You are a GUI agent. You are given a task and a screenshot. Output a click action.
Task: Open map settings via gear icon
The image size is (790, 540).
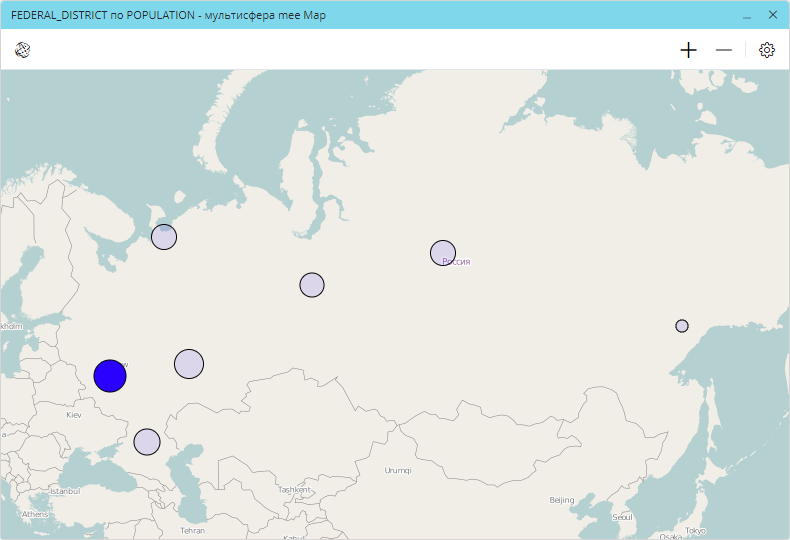click(767, 50)
